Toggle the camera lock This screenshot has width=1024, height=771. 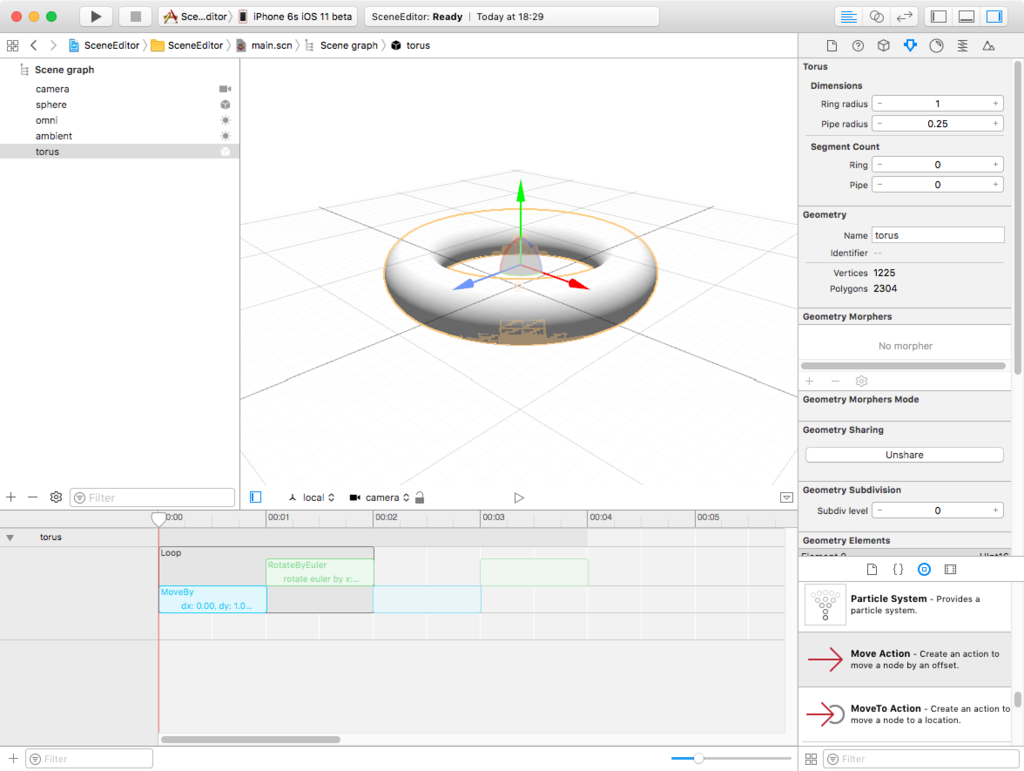(x=420, y=497)
